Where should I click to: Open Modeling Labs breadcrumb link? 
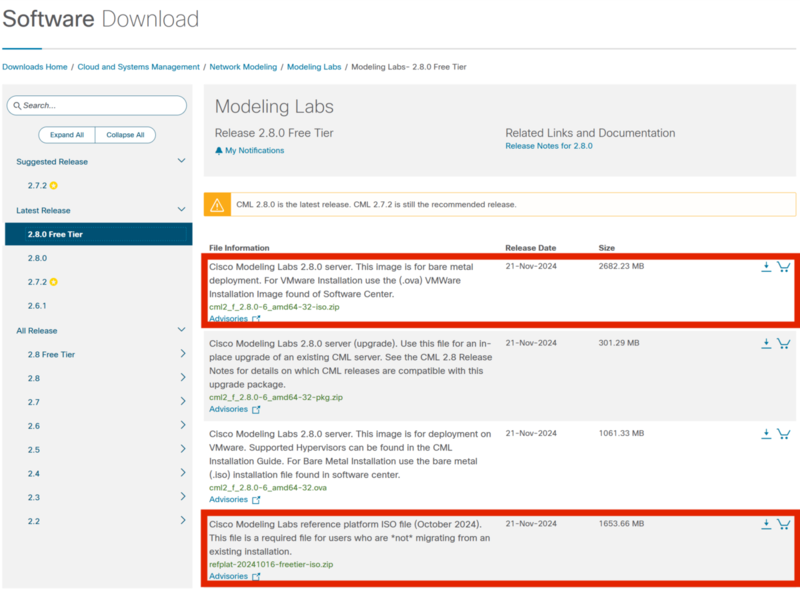[314, 67]
